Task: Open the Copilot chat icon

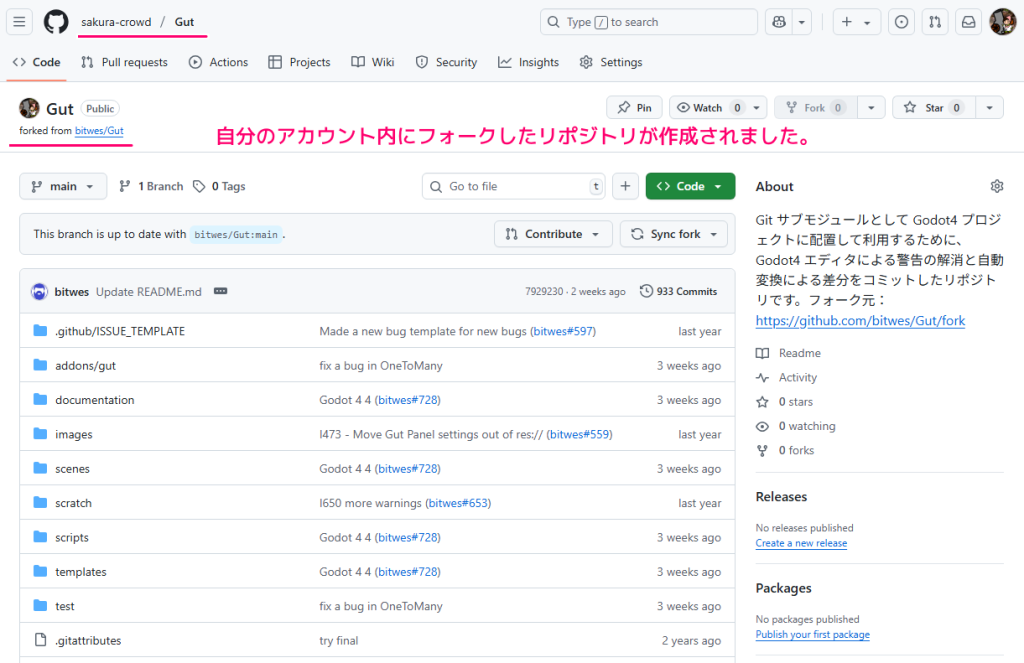Action: 779,22
